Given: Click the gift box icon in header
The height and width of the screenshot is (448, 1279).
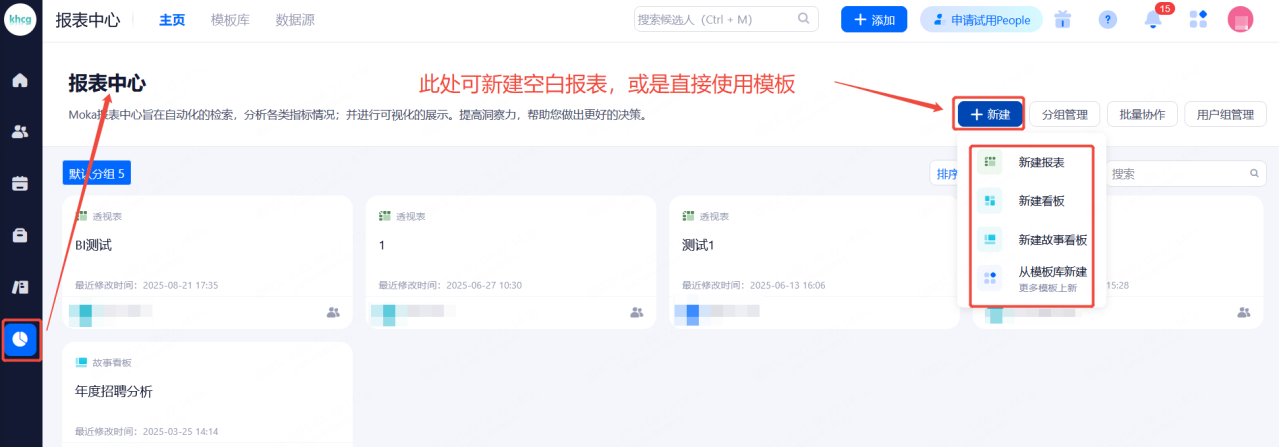Looking at the screenshot, I should [1063, 20].
